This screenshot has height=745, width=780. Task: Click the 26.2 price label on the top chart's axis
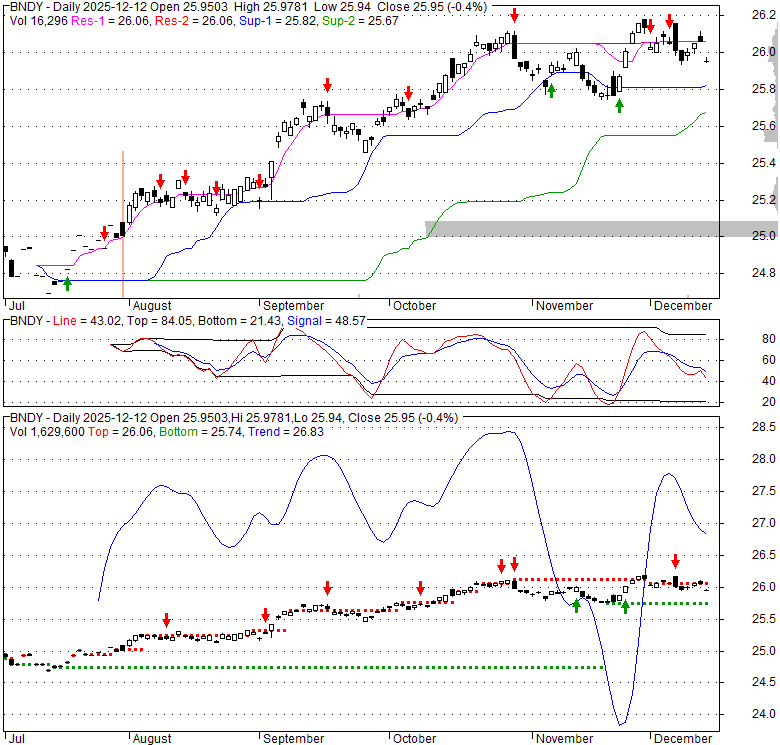tap(764, 15)
